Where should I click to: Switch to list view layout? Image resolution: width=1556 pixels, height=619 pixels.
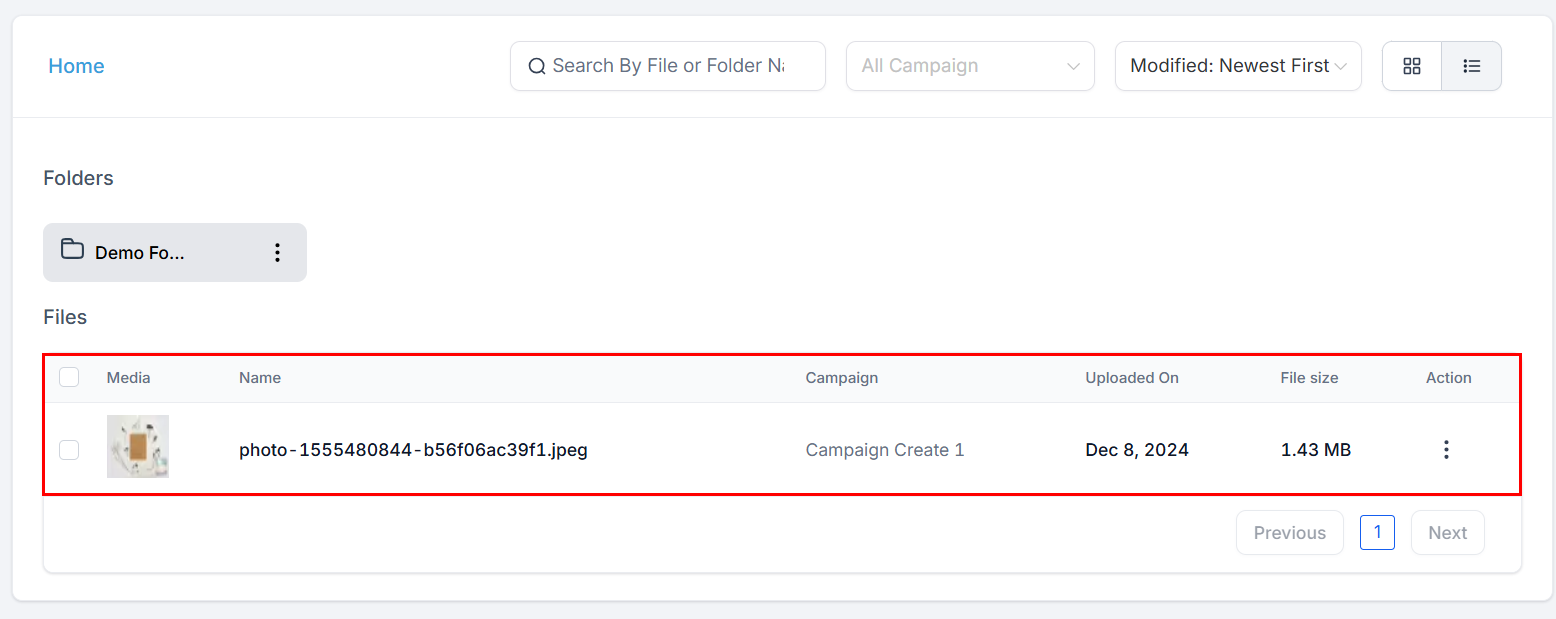(x=1471, y=66)
